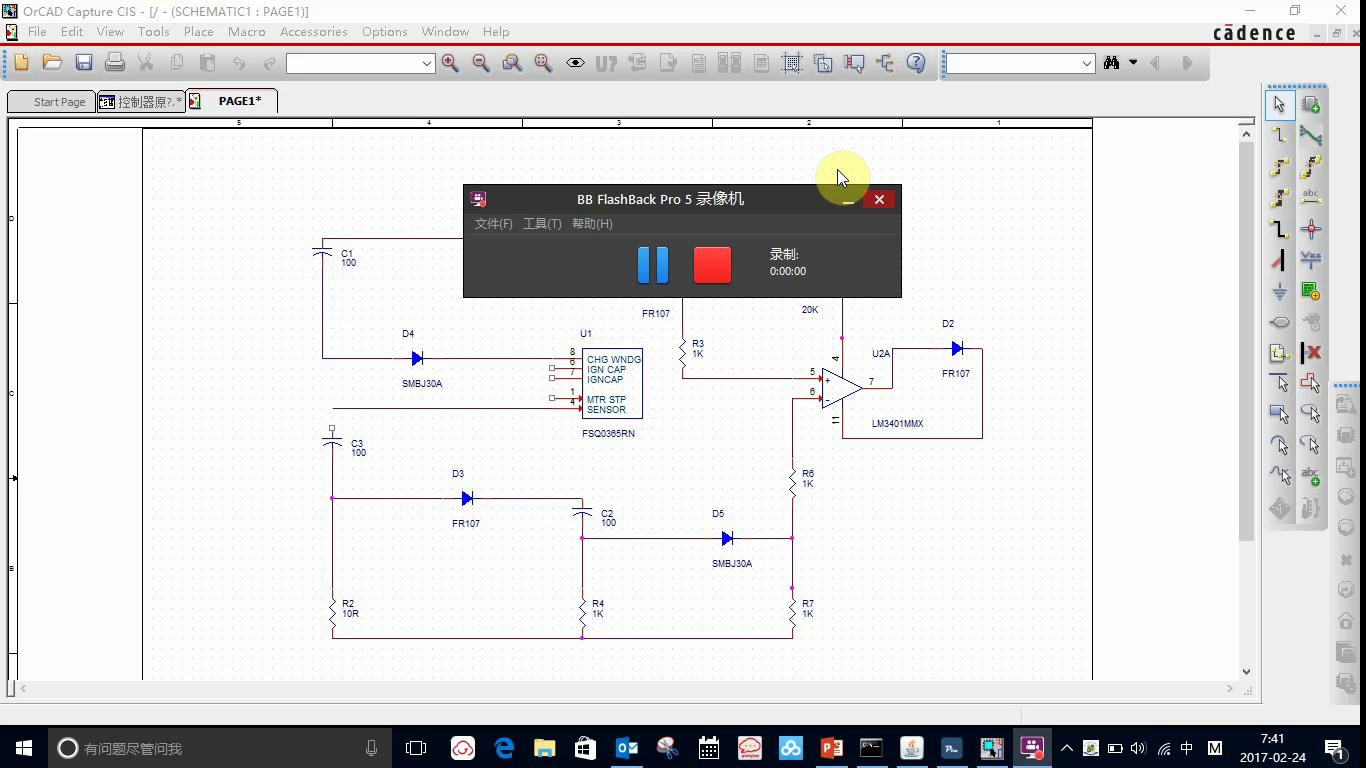Toggle snap to grid toolbar button
Screen dimensions: 1366x768
click(792, 63)
